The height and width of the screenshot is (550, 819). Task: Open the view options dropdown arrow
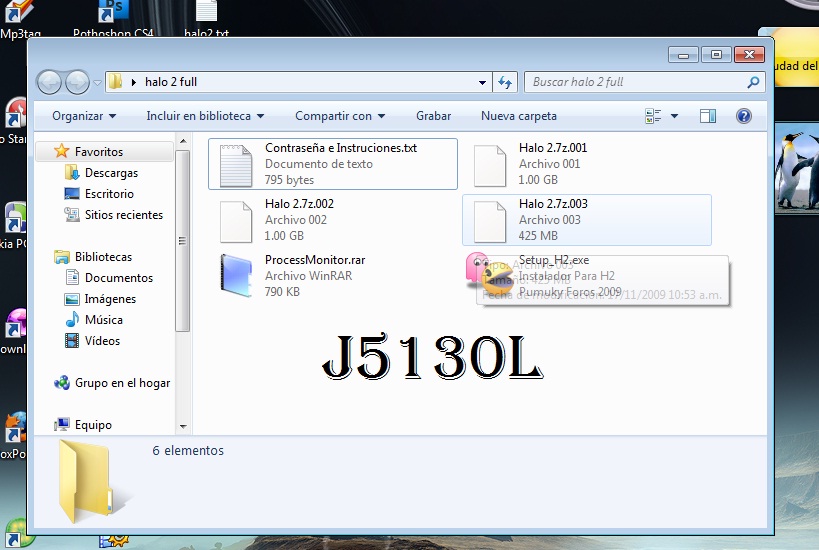[x=674, y=116]
